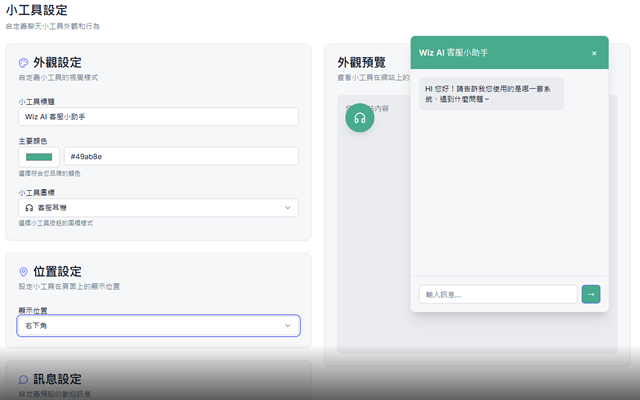Click the chevron arrow on 右下角 selector
Viewport: 640px width, 400px height.
tap(288, 326)
